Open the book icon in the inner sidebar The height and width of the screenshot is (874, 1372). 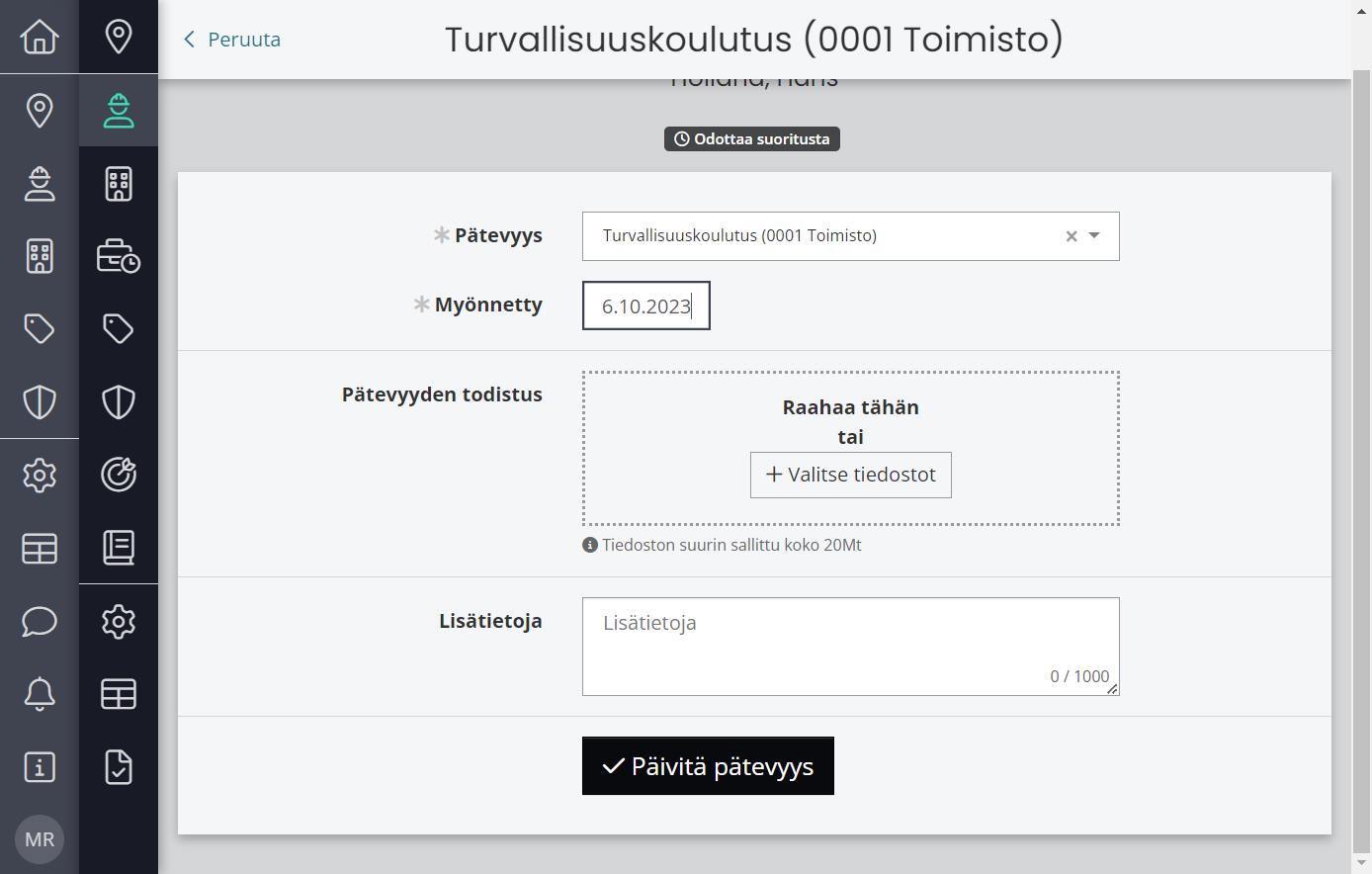tap(119, 548)
